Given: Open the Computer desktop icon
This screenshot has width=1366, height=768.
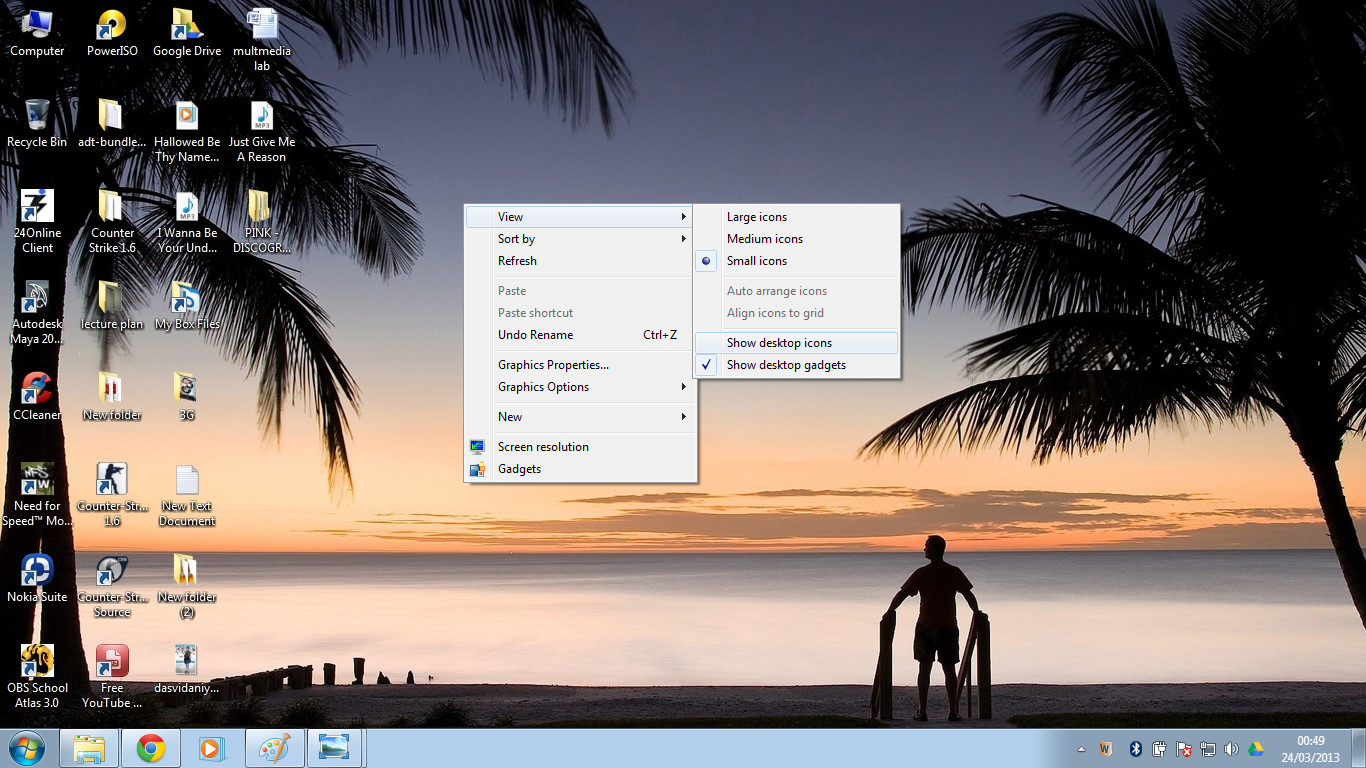Looking at the screenshot, I should pos(37,34).
